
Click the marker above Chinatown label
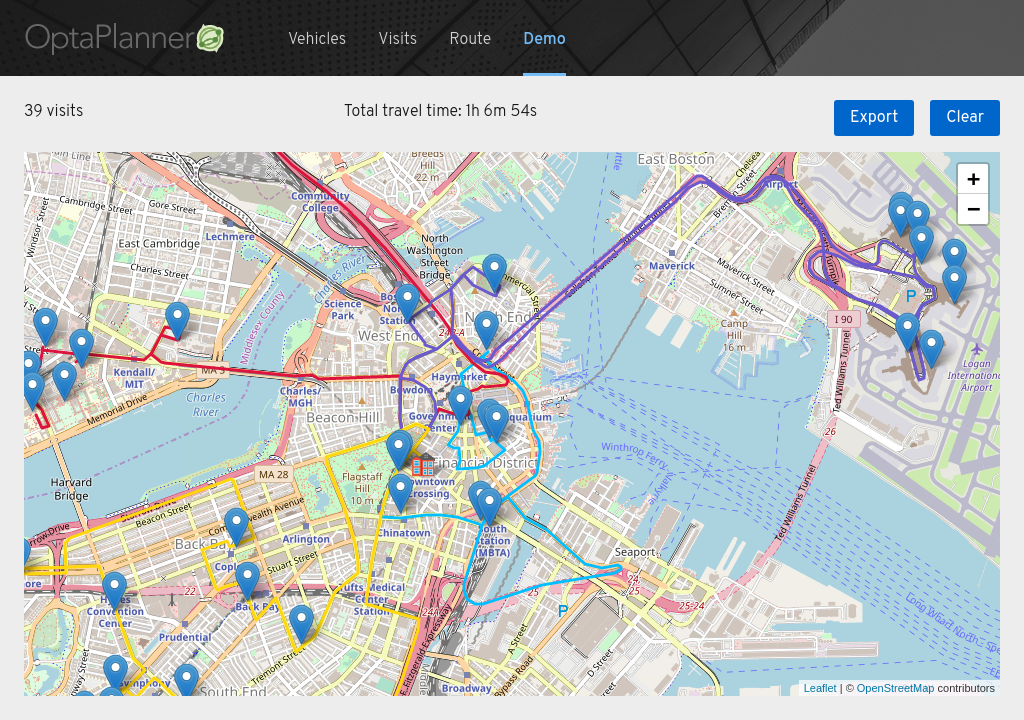click(400, 492)
